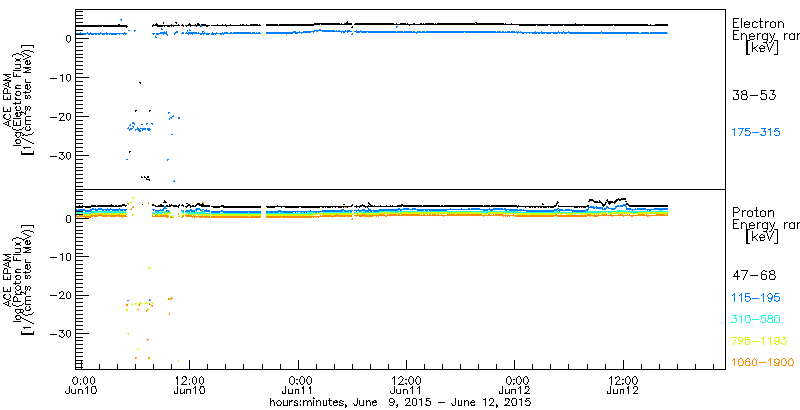Click the [keV] unit under Proton heading
This screenshot has width=800, height=410.
[762, 237]
